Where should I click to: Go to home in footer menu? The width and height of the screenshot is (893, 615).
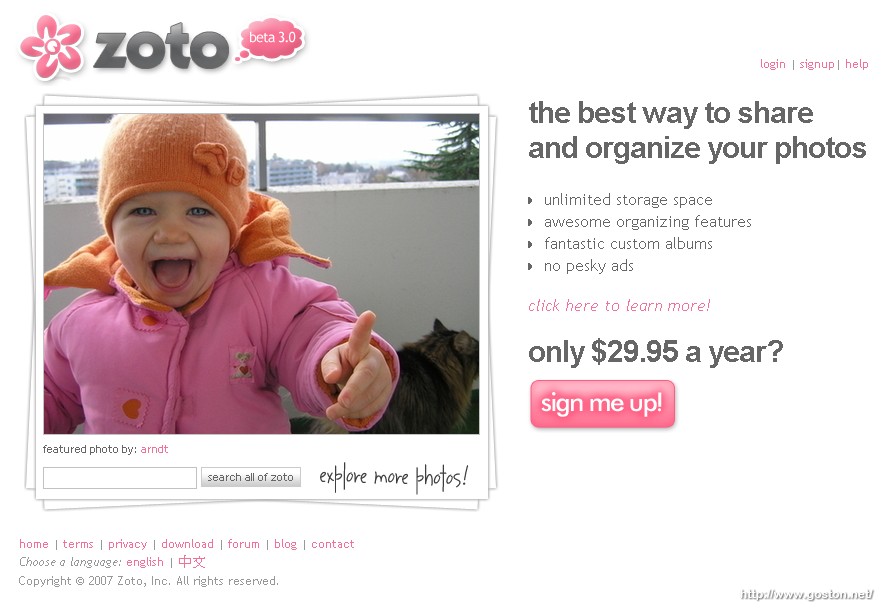click(34, 544)
